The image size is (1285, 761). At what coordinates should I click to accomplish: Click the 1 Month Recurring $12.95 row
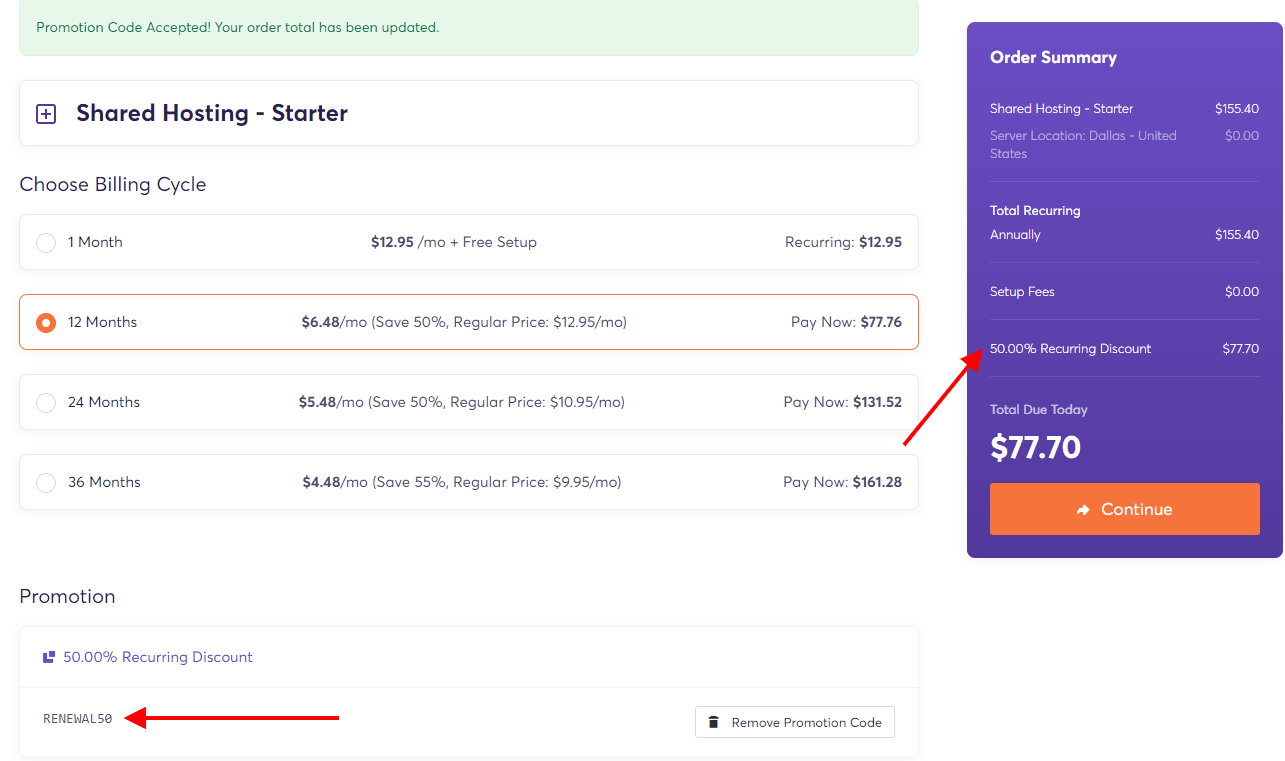point(469,242)
